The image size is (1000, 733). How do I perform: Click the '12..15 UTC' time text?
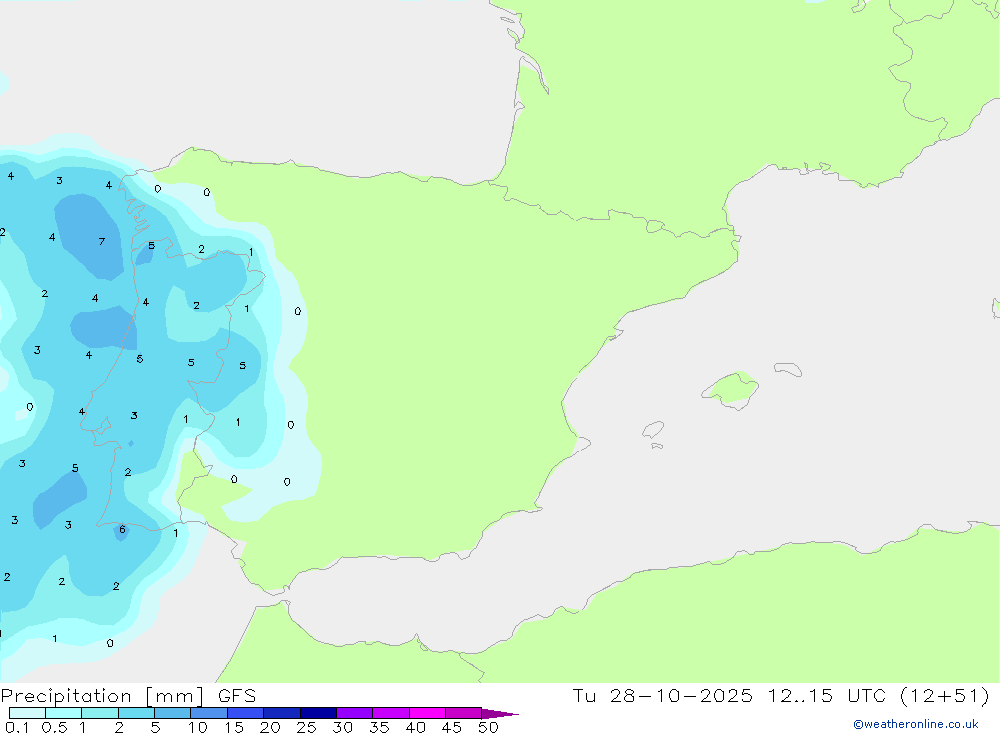tap(827, 695)
